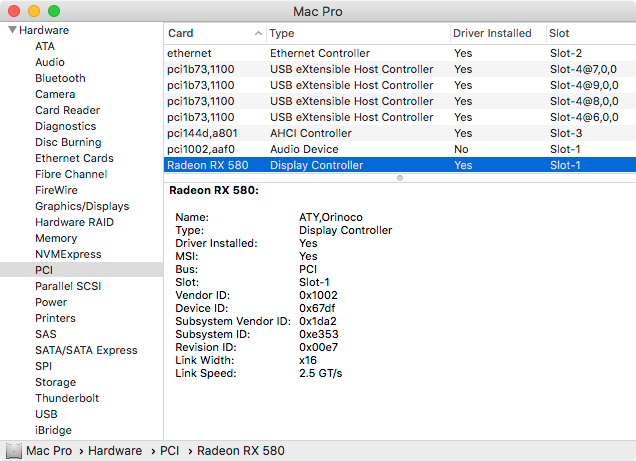
Task: Select pci1b73,1100 row at Slot-4@9,0,0
Action: pos(400,85)
